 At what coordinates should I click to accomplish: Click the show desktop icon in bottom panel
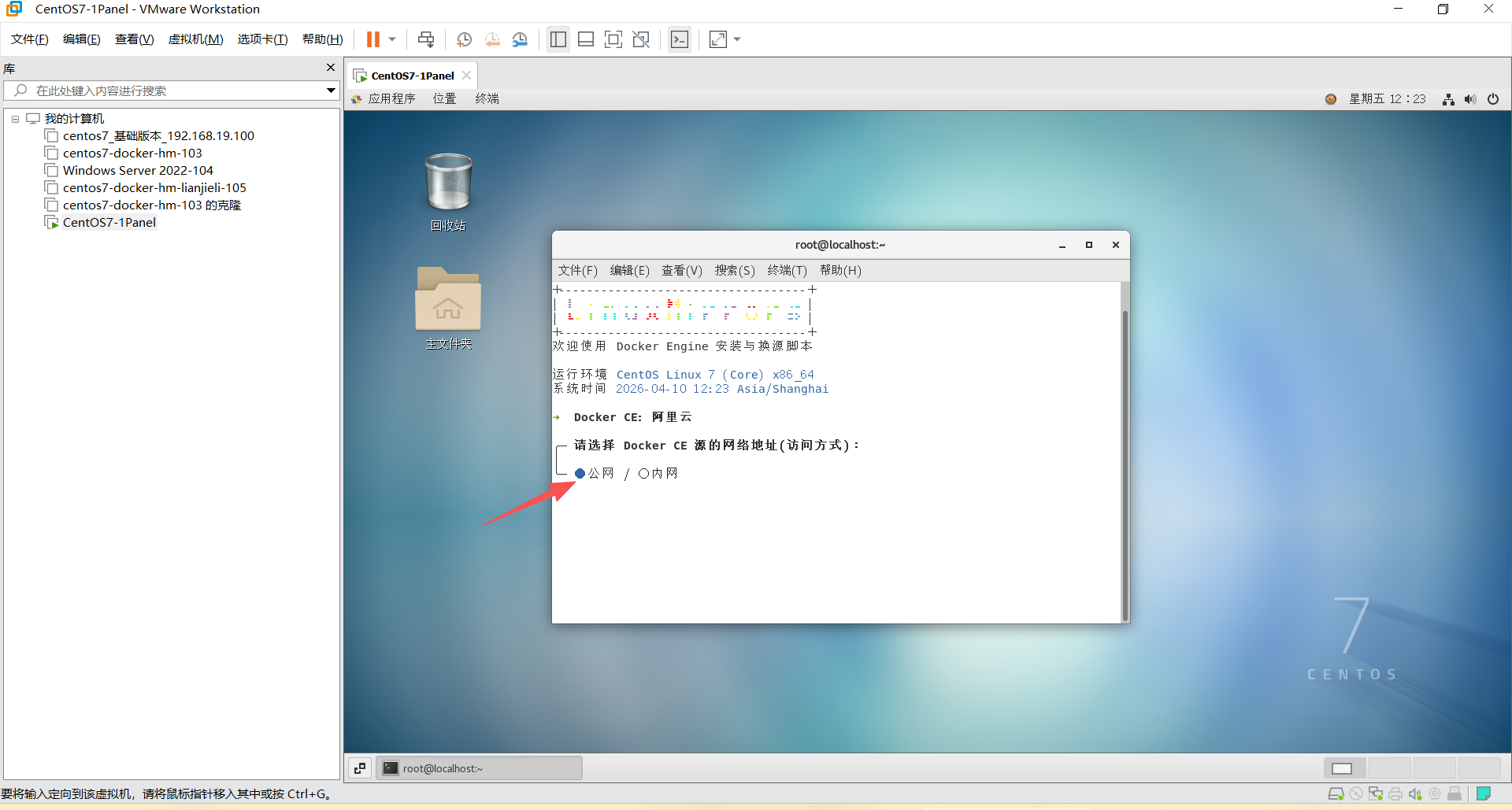point(360,768)
